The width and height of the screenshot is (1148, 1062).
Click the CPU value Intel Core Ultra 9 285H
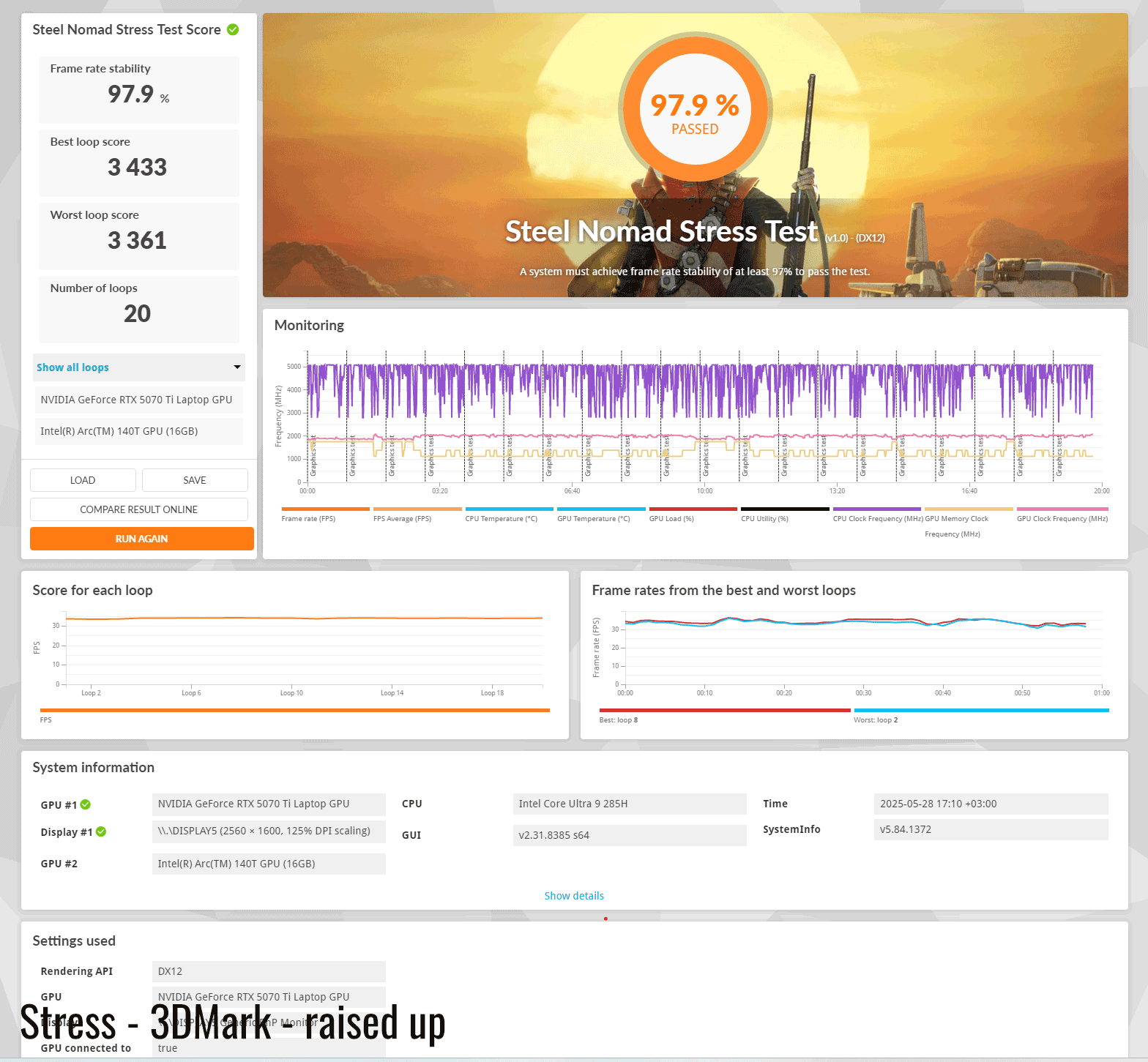[630, 804]
